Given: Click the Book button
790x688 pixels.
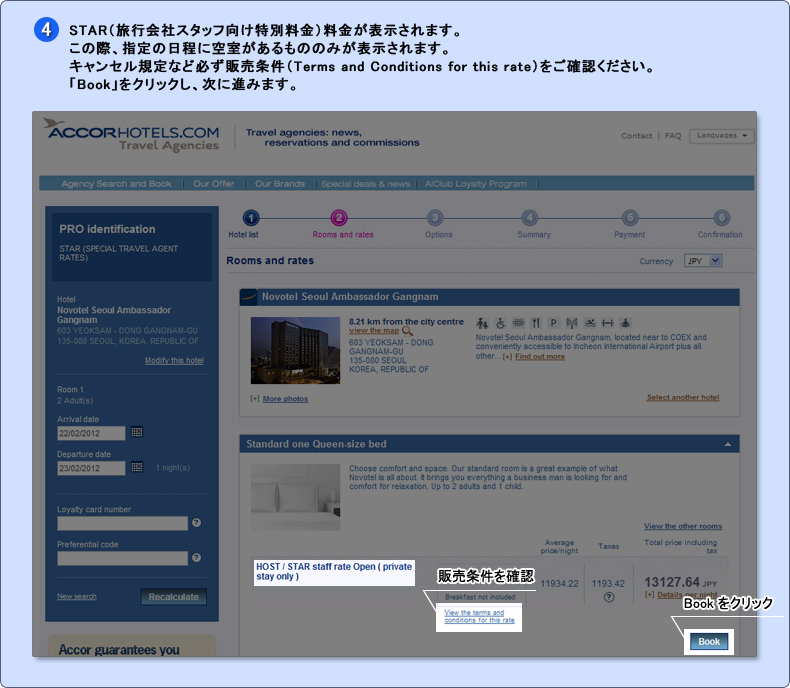Looking at the screenshot, I should click(709, 642).
